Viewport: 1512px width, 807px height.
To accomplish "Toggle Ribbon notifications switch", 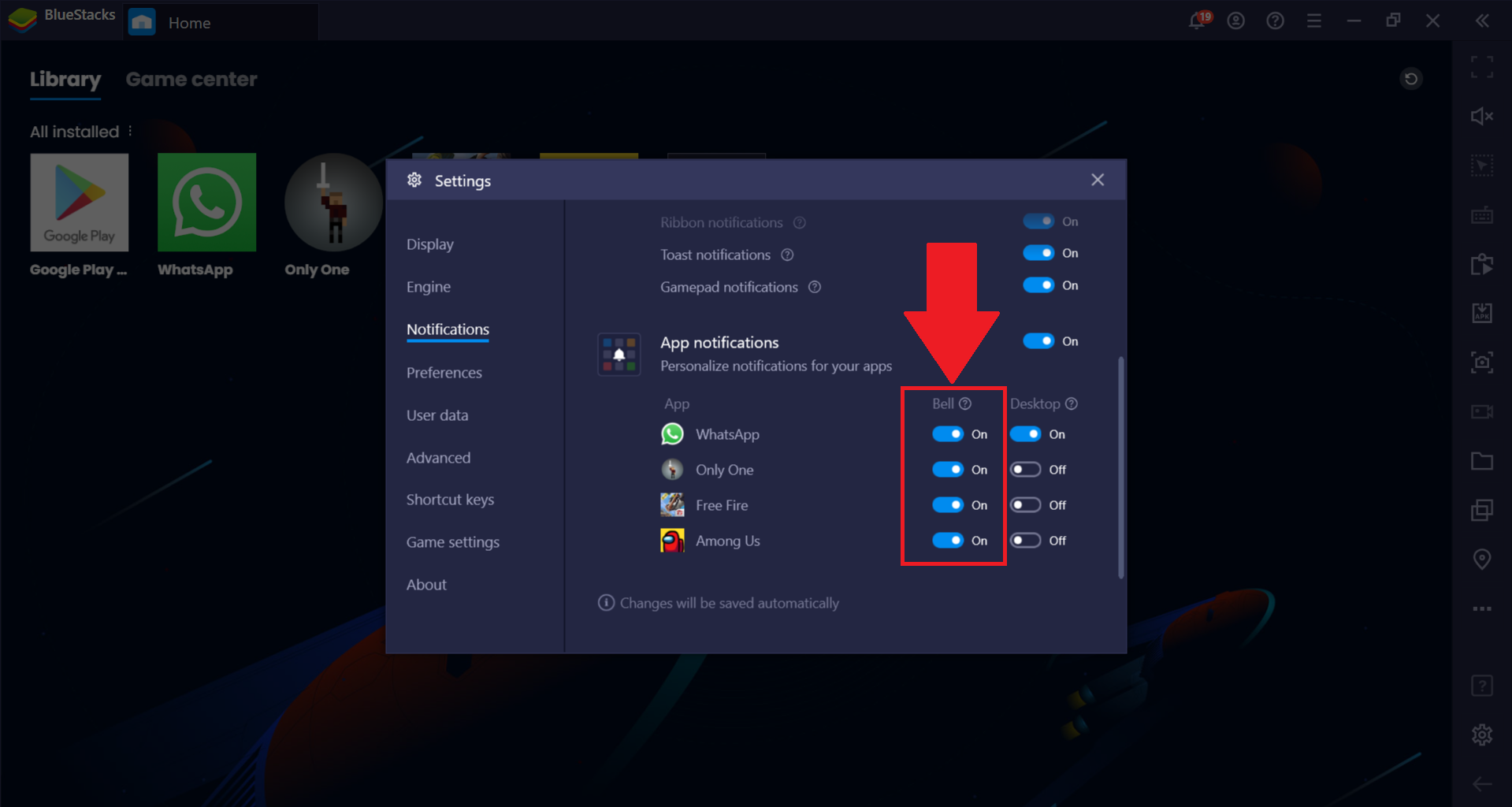I will (x=1038, y=221).
